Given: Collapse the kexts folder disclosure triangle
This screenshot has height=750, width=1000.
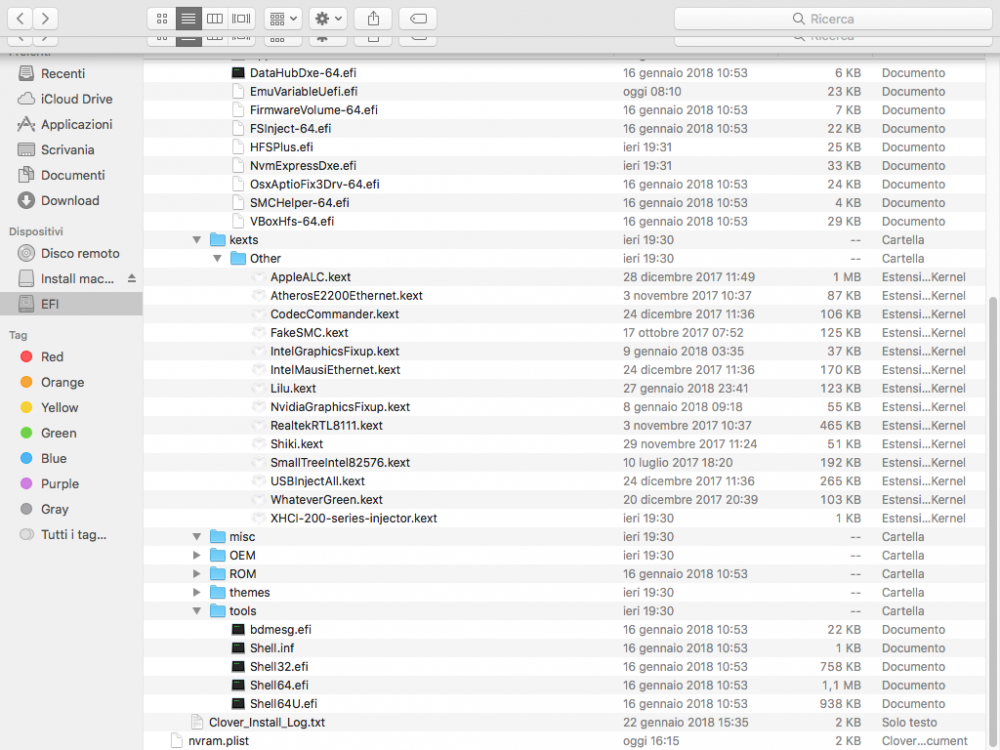Looking at the screenshot, I should point(197,240).
